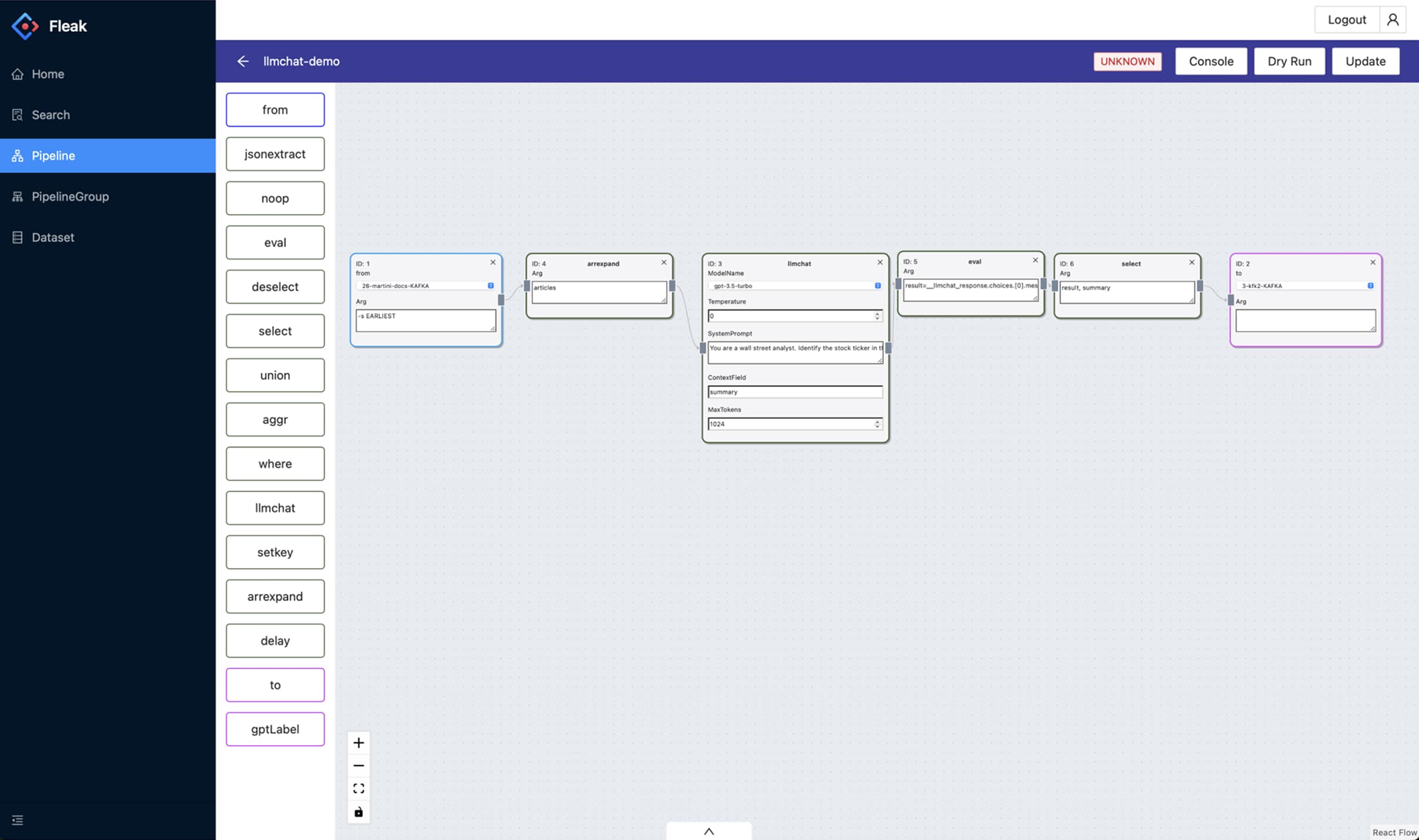The image size is (1419, 840).
Task: Remove the llmchat node with its X
Action: [880, 262]
